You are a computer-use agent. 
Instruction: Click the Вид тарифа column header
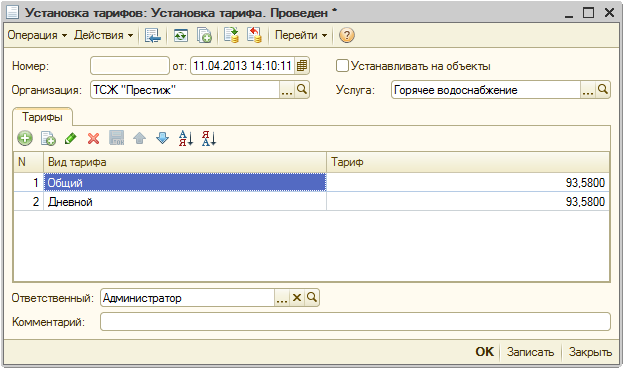click(x=185, y=162)
